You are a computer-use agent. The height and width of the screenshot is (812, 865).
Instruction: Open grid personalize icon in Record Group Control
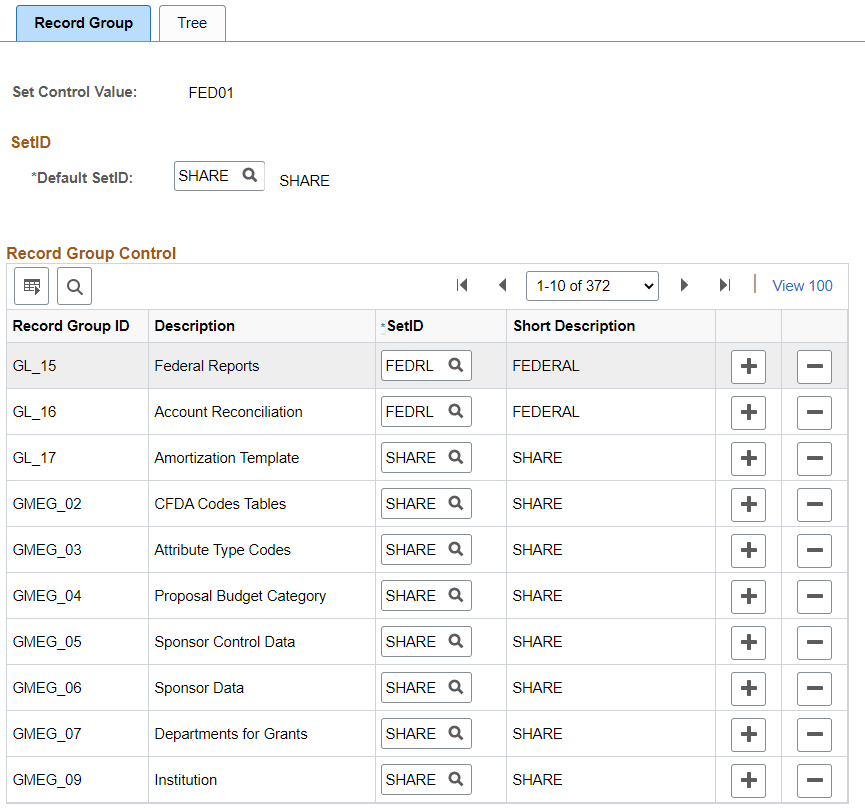[x=31, y=286]
